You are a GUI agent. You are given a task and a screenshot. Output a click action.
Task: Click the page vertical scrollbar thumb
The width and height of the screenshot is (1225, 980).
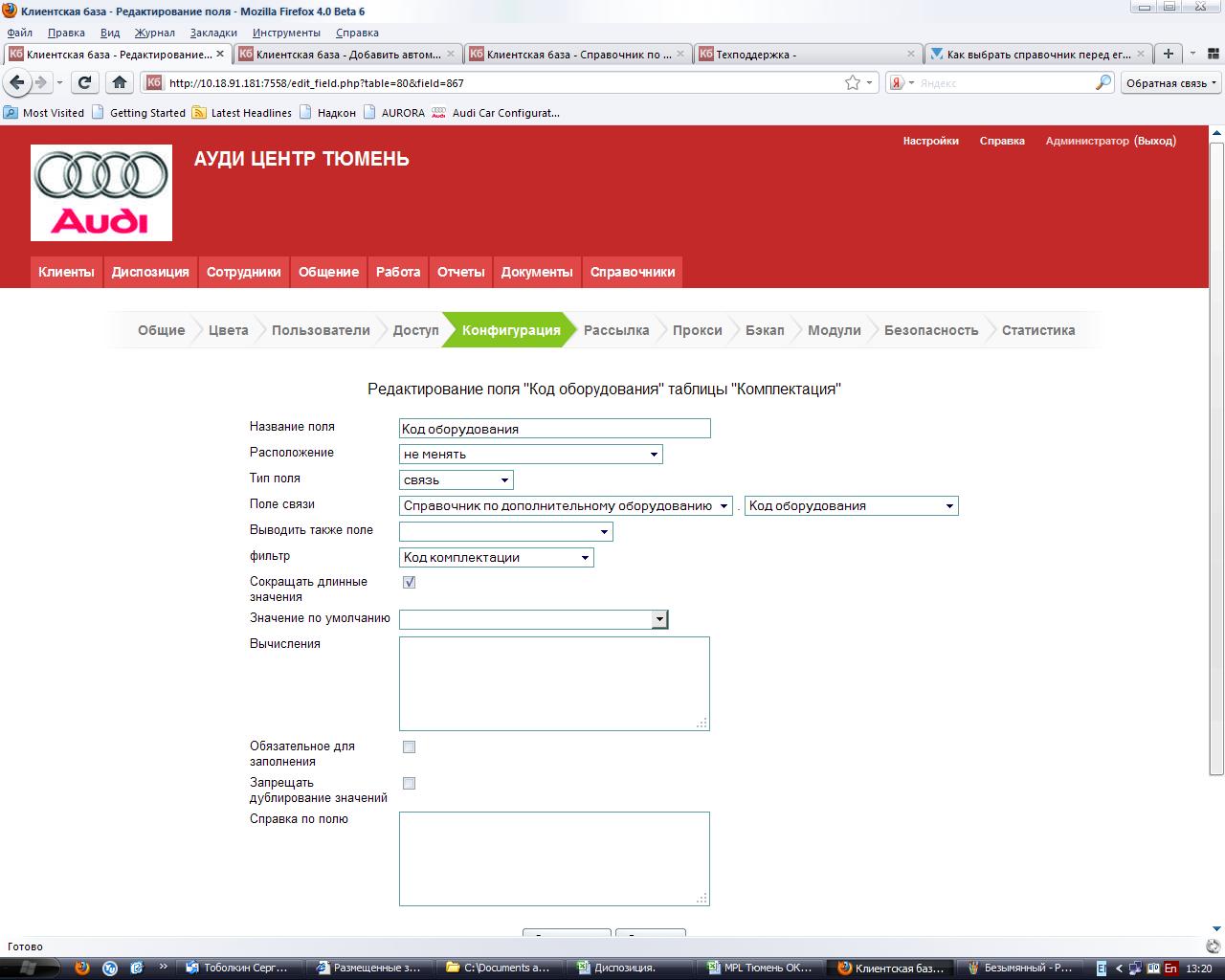[x=1216, y=459]
